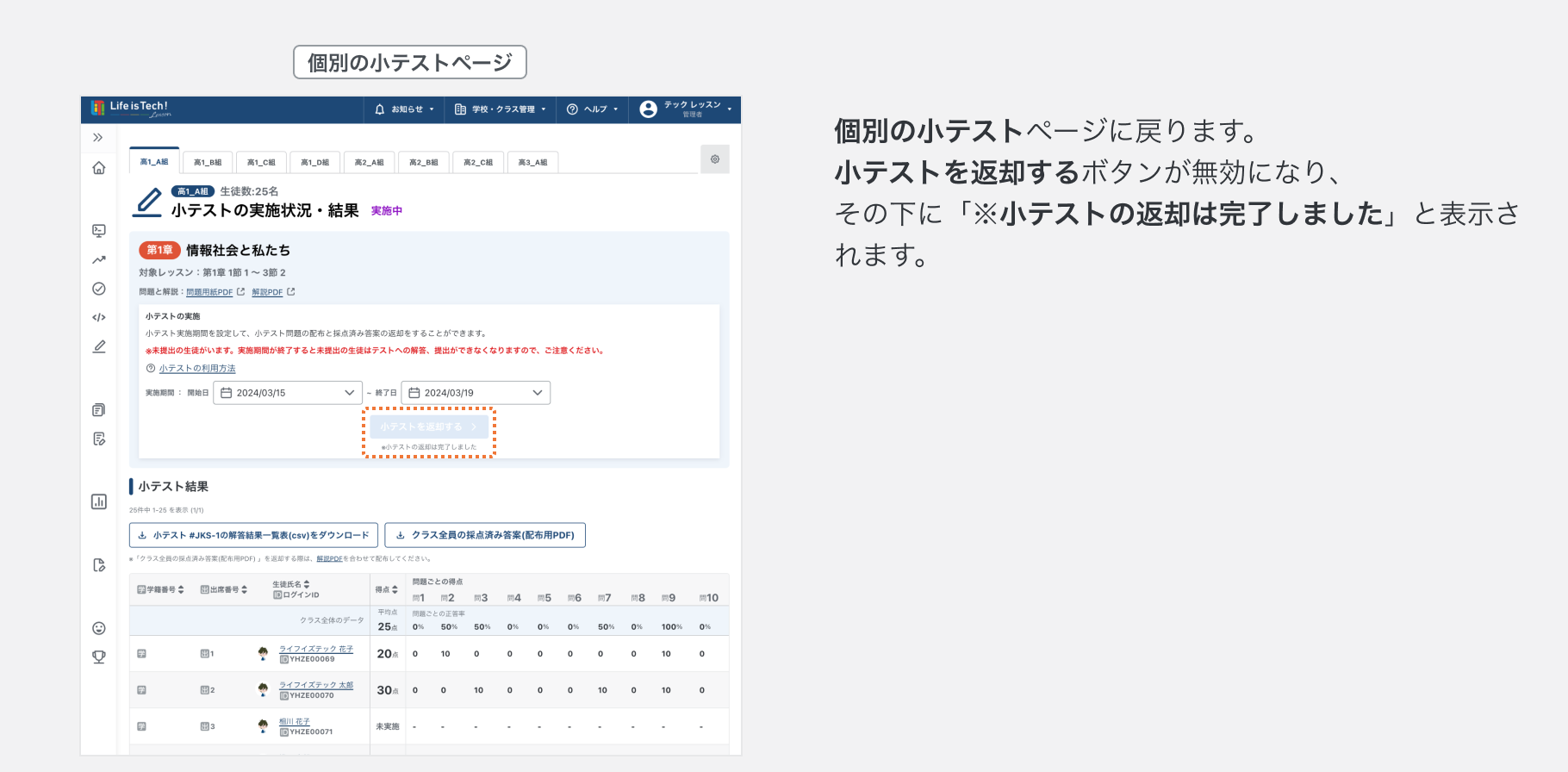The image size is (1568, 772).
Task: Open the ヘルプ dropdown menu
Action: point(593,109)
